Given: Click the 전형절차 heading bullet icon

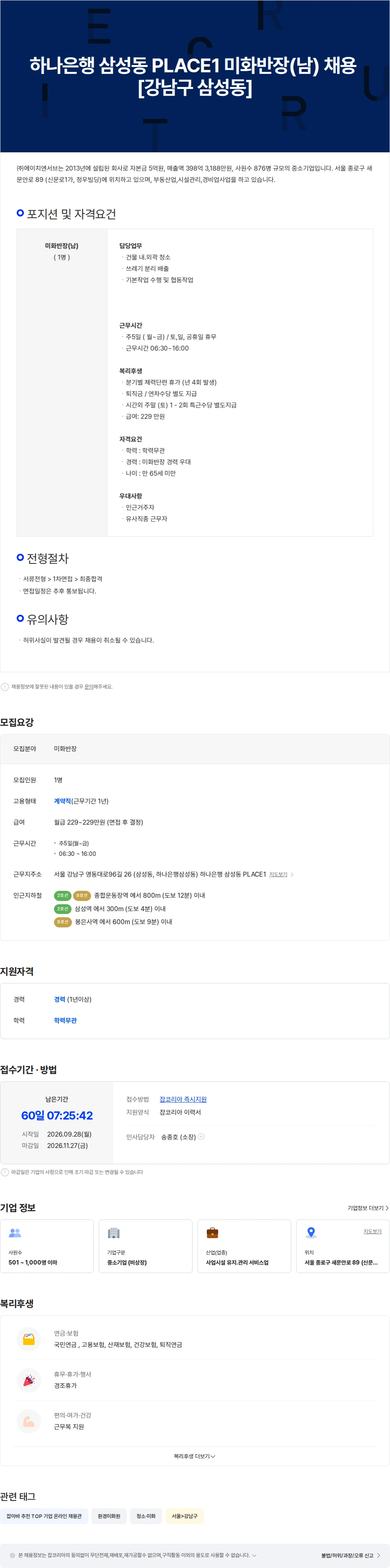Looking at the screenshot, I should point(20,557).
